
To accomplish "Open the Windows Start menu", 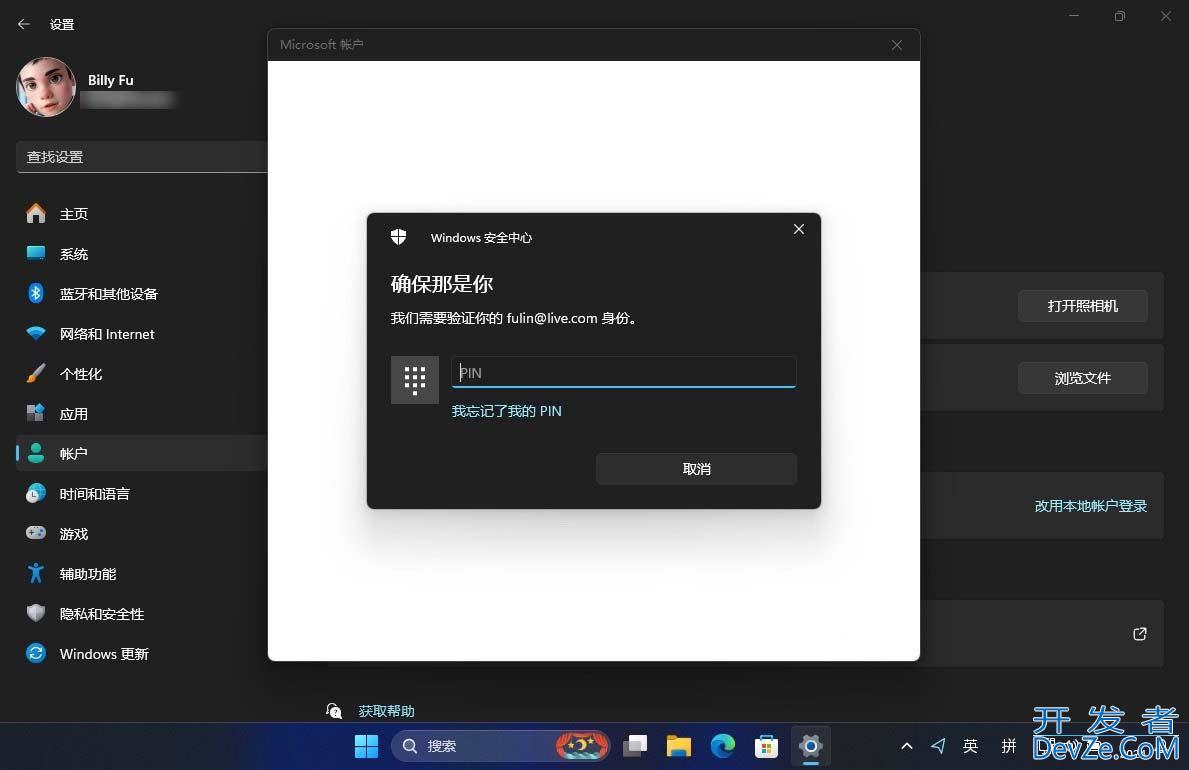I will 366,745.
